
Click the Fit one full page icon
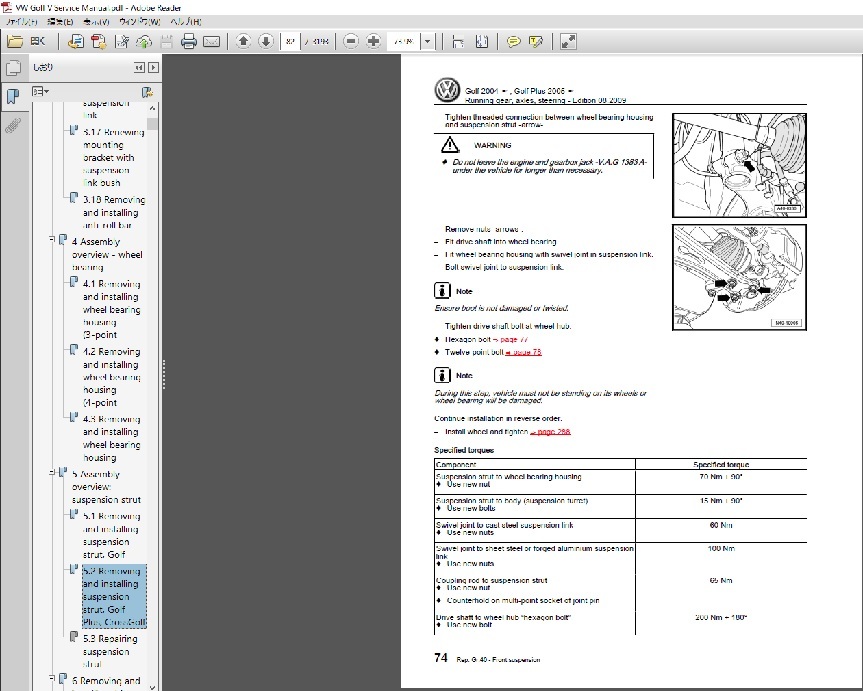click(482, 41)
